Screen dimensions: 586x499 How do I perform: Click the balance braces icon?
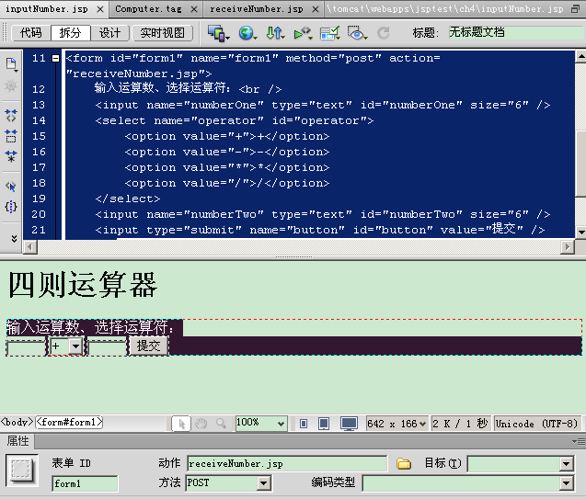(x=11, y=206)
